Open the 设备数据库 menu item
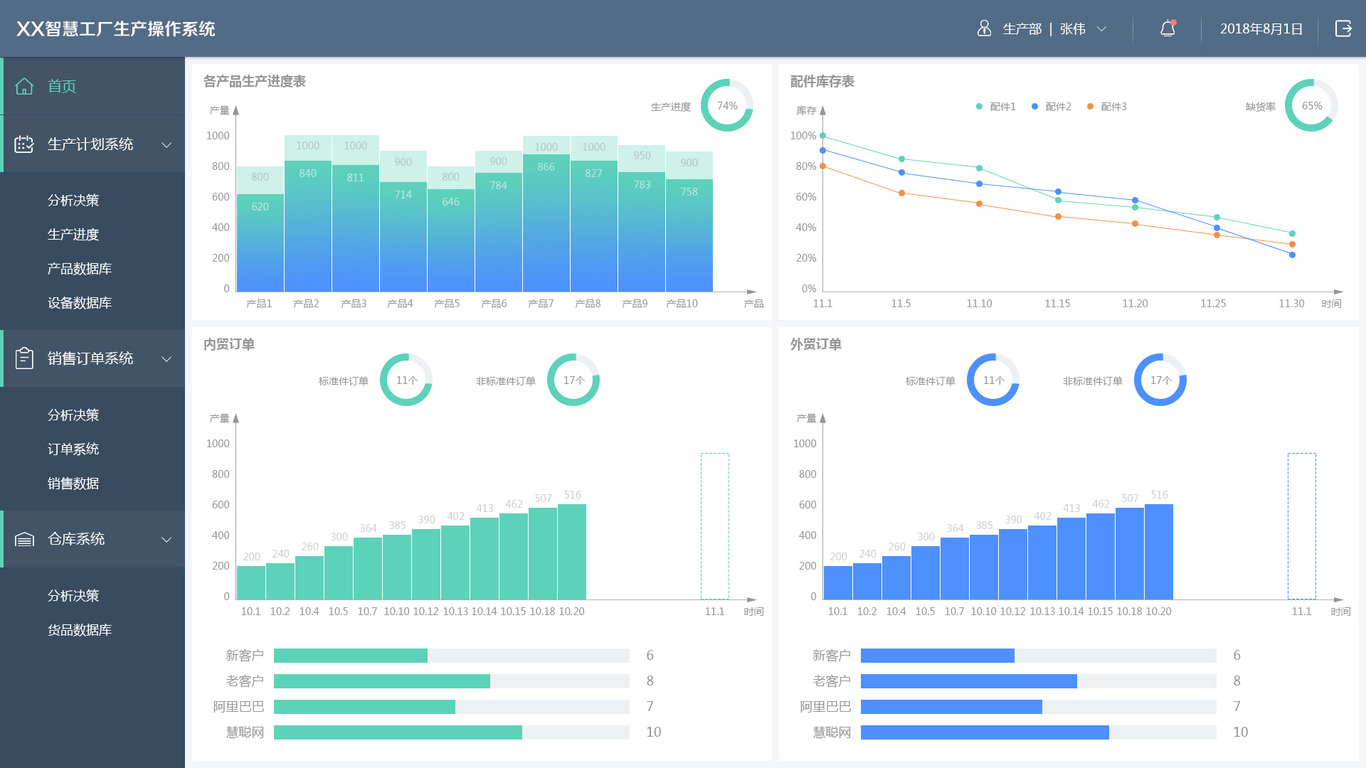Image resolution: width=1366 pixels, height=768 pixels. [x=80, y=302]
